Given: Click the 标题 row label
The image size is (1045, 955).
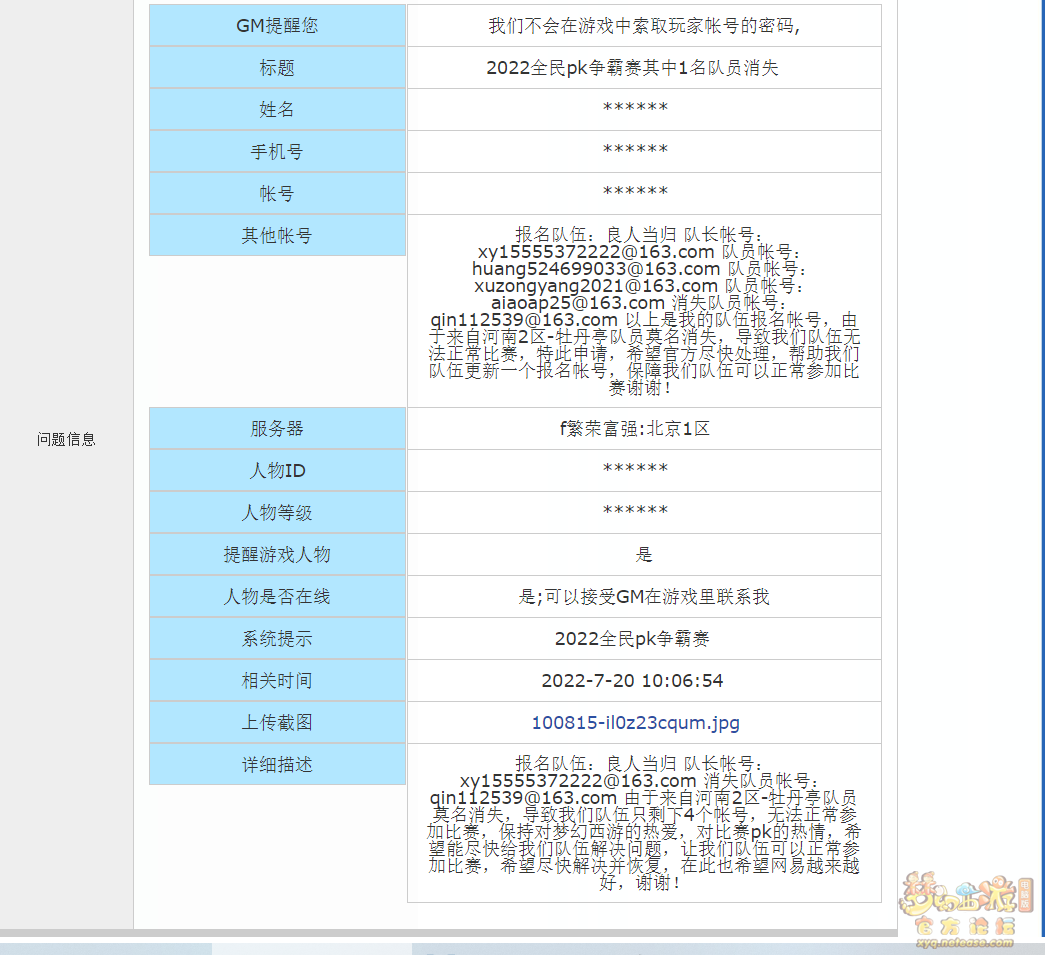Looking at the screenshot, I should point(277,68).
